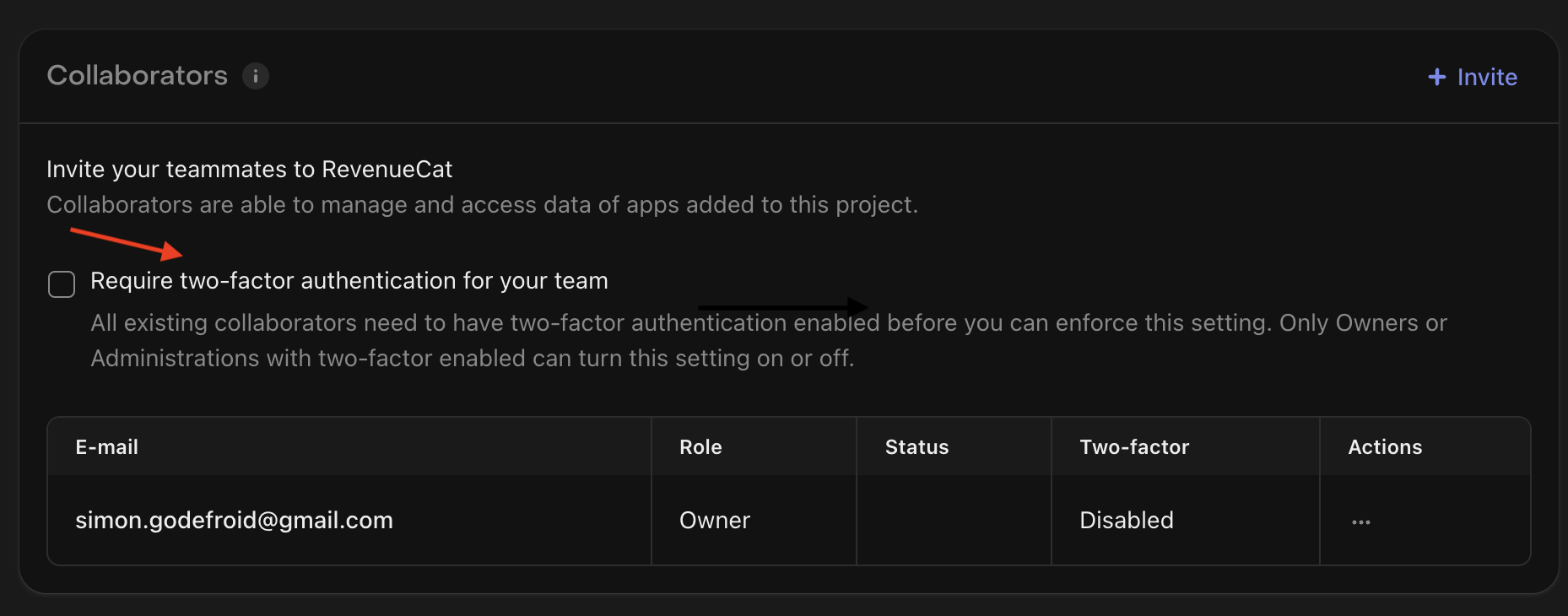The width and height of the screenshot is (1568, 616).
Task: Enable the require two-factor authentication checkbox
Action: [x=62, y=284]
